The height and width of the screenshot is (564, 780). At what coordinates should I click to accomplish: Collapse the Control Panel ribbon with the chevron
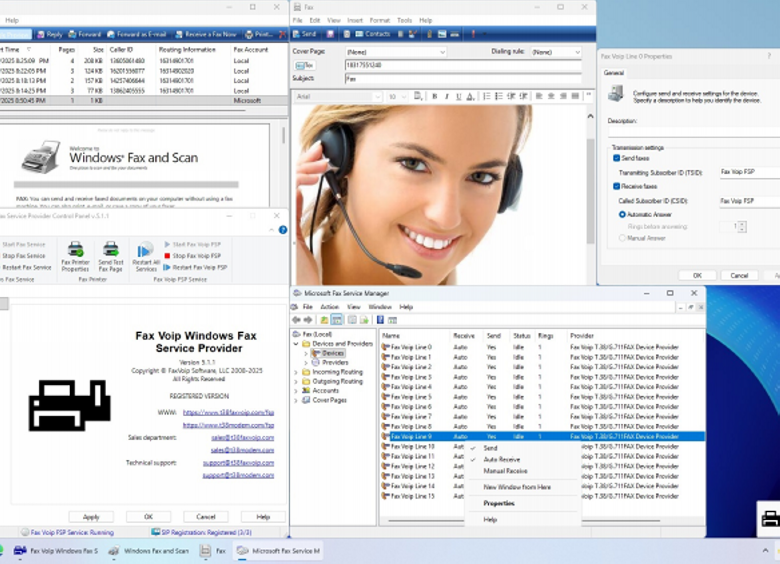(x=271, y=230)
